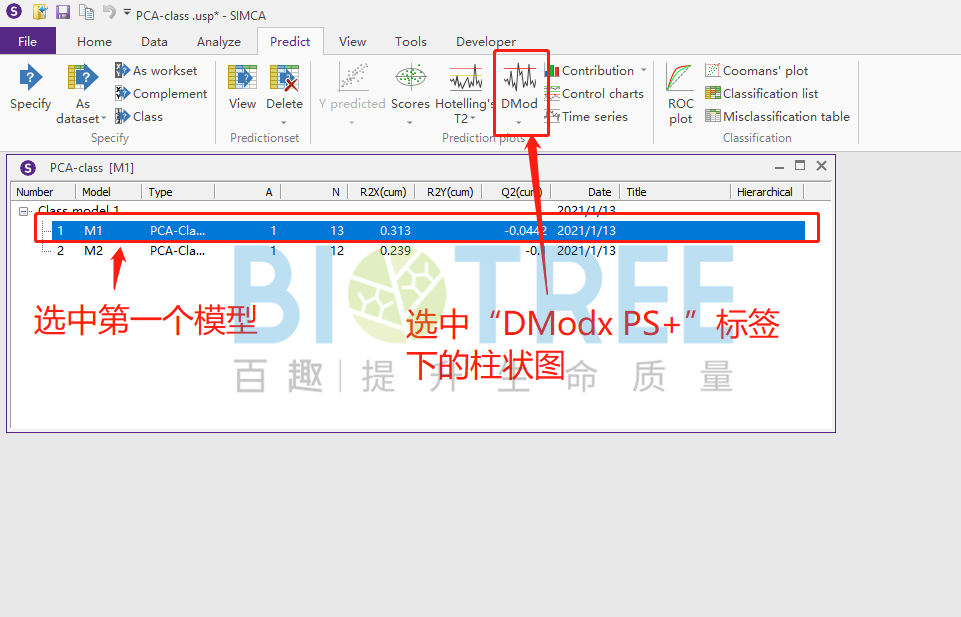
Task: Click the Save icon in quick access toolbar
Action: coord(62,12)
